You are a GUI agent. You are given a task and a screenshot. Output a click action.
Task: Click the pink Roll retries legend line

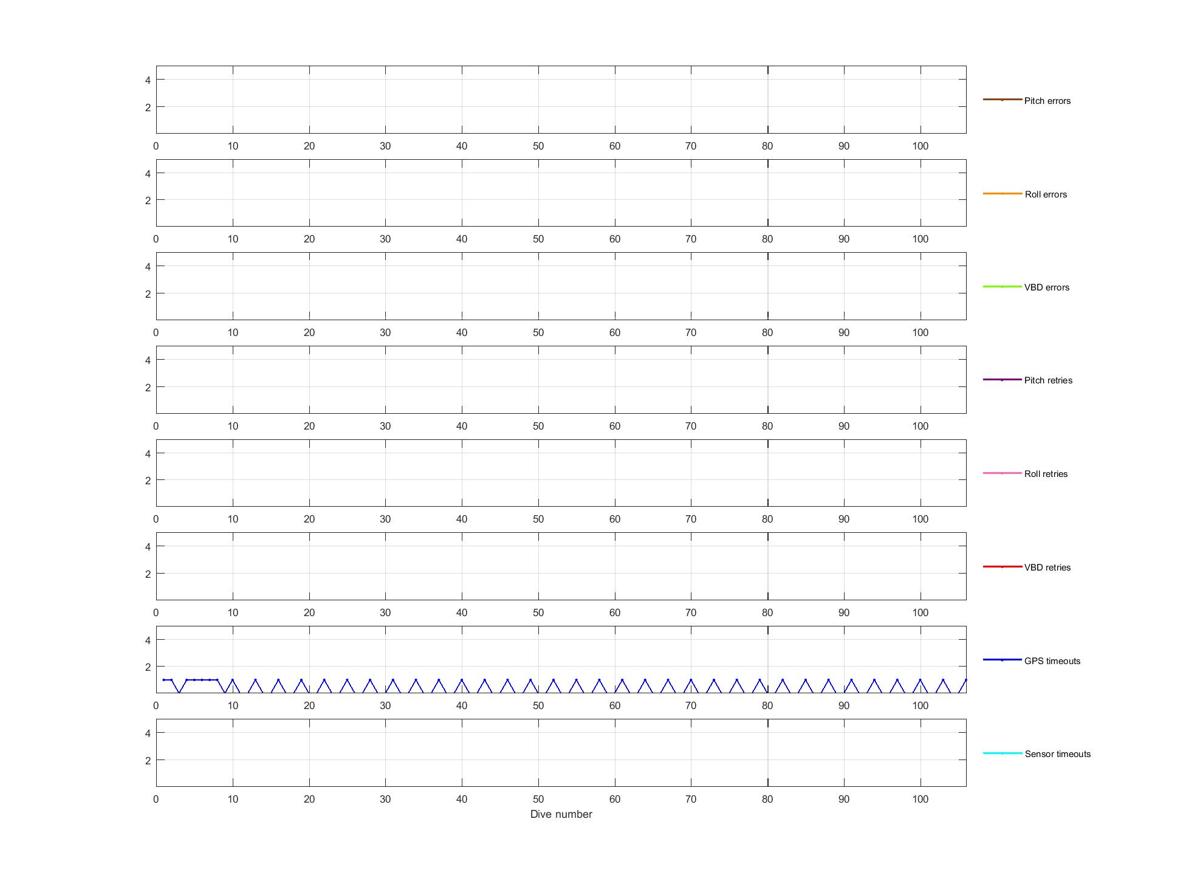1002,473
